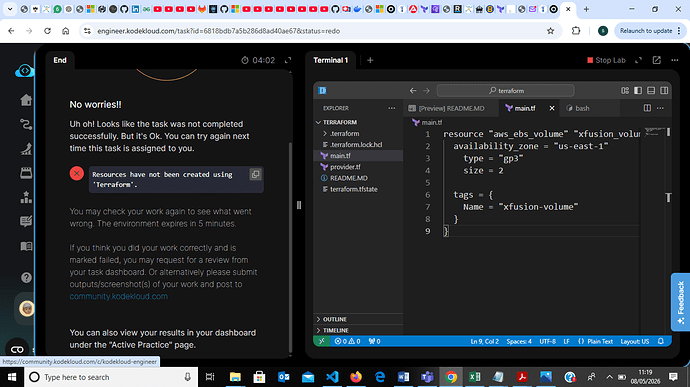Click the user avatar in sidebar
690x387 pixels.
tap(26, 309)
